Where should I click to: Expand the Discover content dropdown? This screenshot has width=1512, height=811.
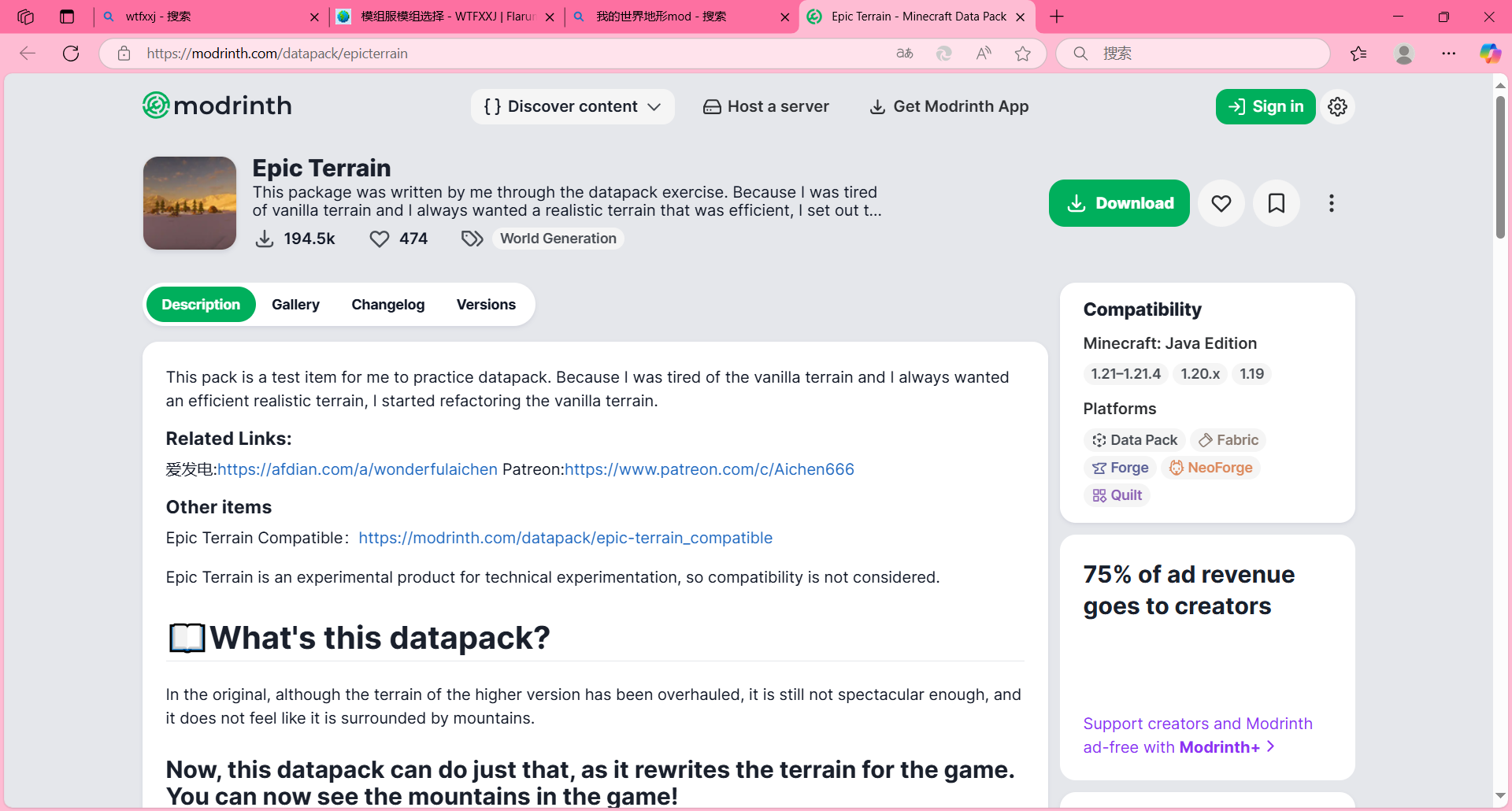click(x=573, y=106)
